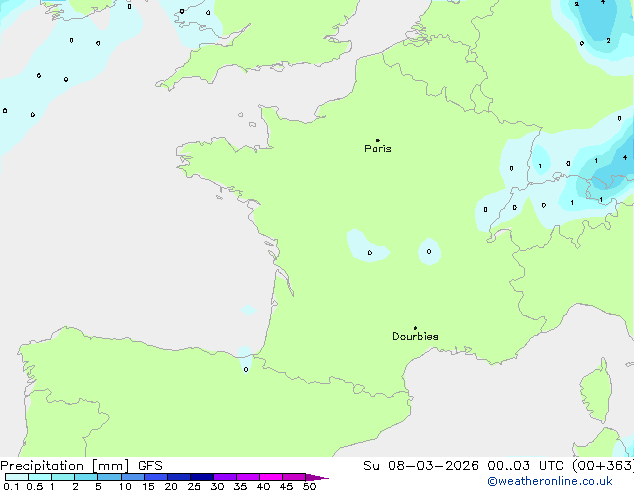Pick the 30–35 mm purple legend swatch
Viewport: 634px width, 490px height.
tap(225, 477)
